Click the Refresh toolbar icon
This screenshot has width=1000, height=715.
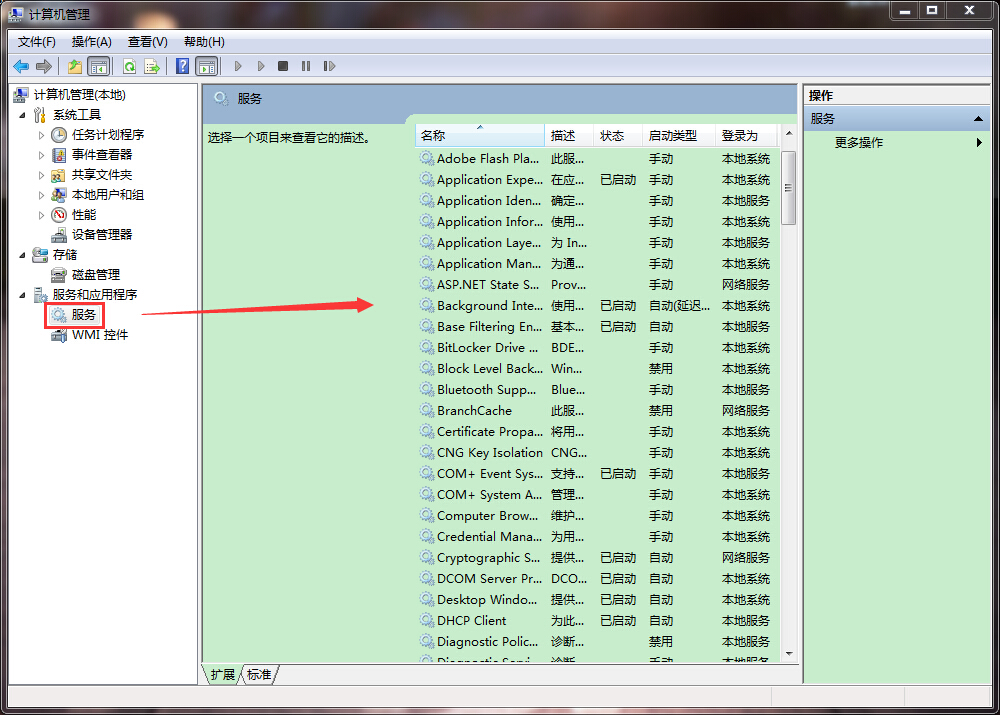129,67
